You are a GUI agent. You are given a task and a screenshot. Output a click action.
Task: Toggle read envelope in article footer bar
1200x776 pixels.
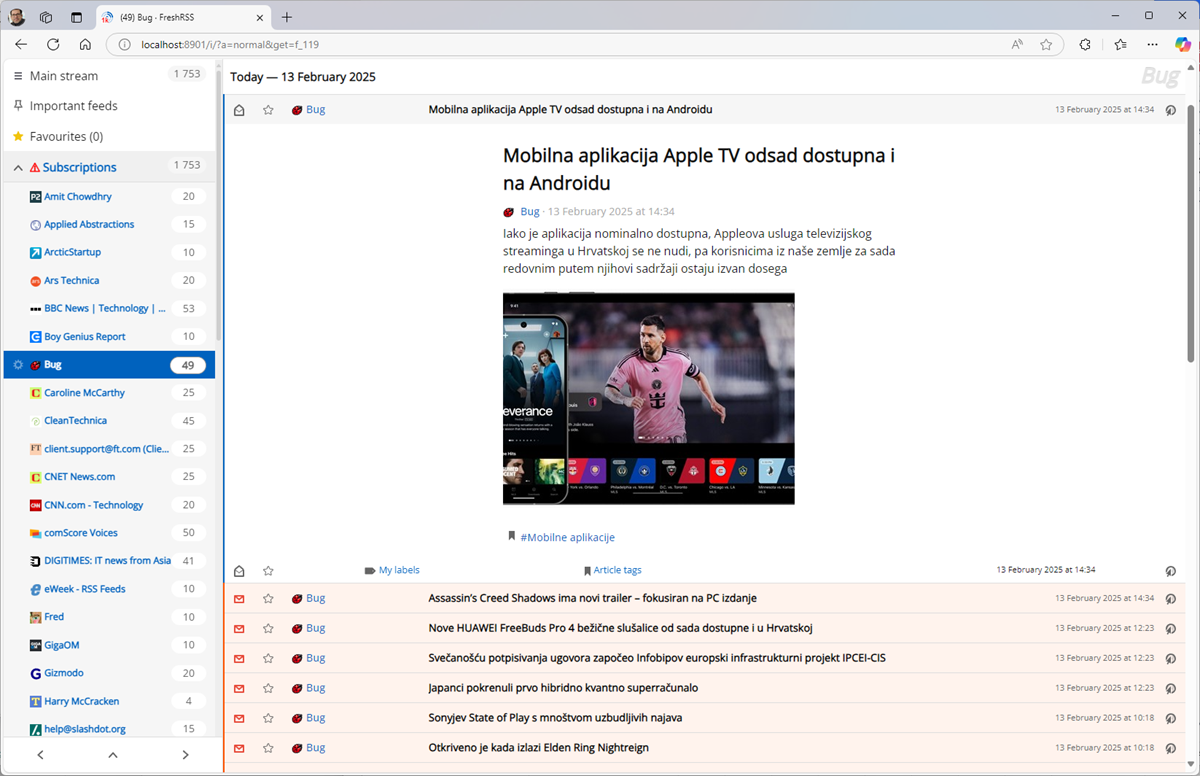(239, 571)
